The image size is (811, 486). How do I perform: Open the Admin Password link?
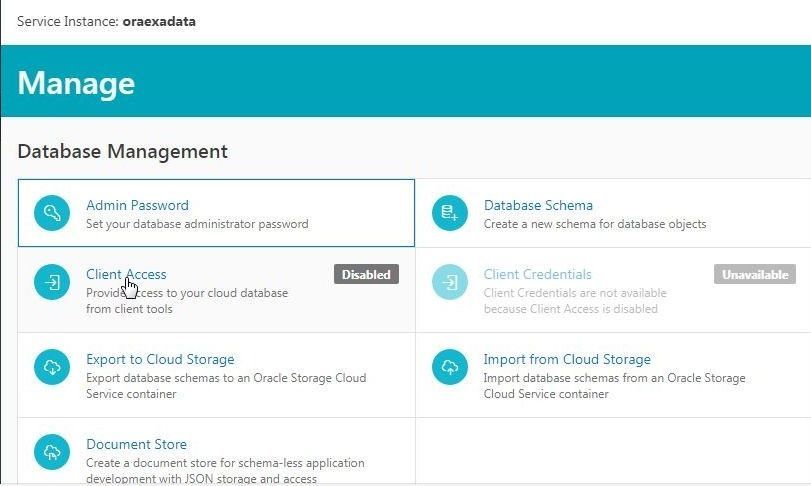137,205
